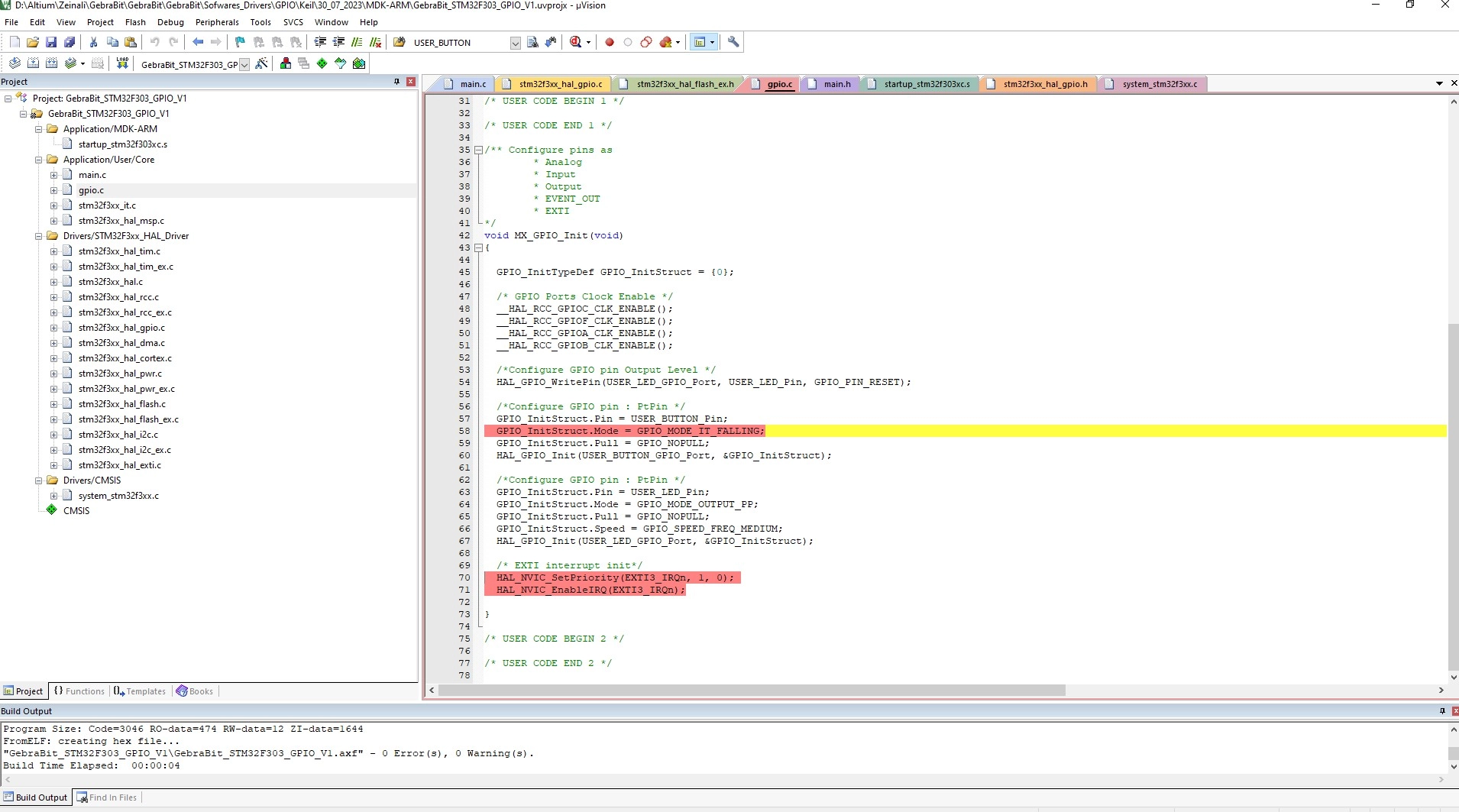Collapse the Application/User/Core folder
This screenshot has height=812, width=1459.
click(x=38, y=160)
